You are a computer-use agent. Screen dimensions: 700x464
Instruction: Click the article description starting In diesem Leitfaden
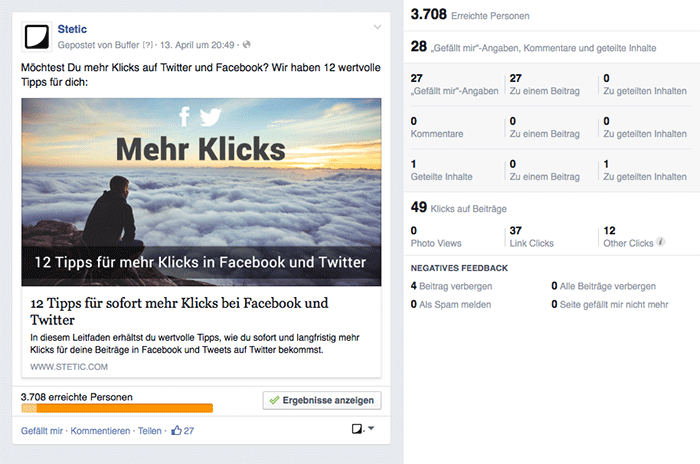(195, 343)
